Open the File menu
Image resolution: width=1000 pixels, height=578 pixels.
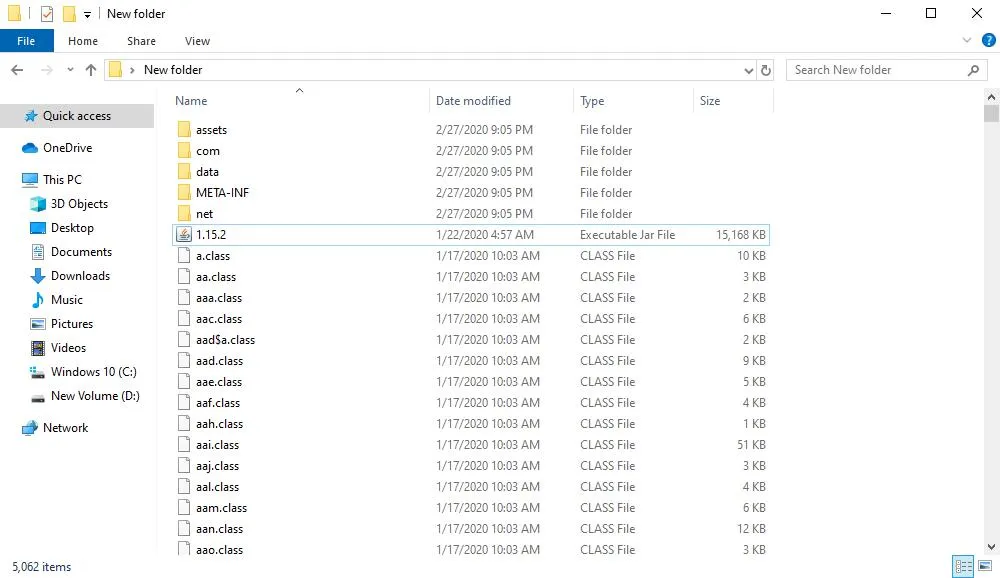point(26,41)
